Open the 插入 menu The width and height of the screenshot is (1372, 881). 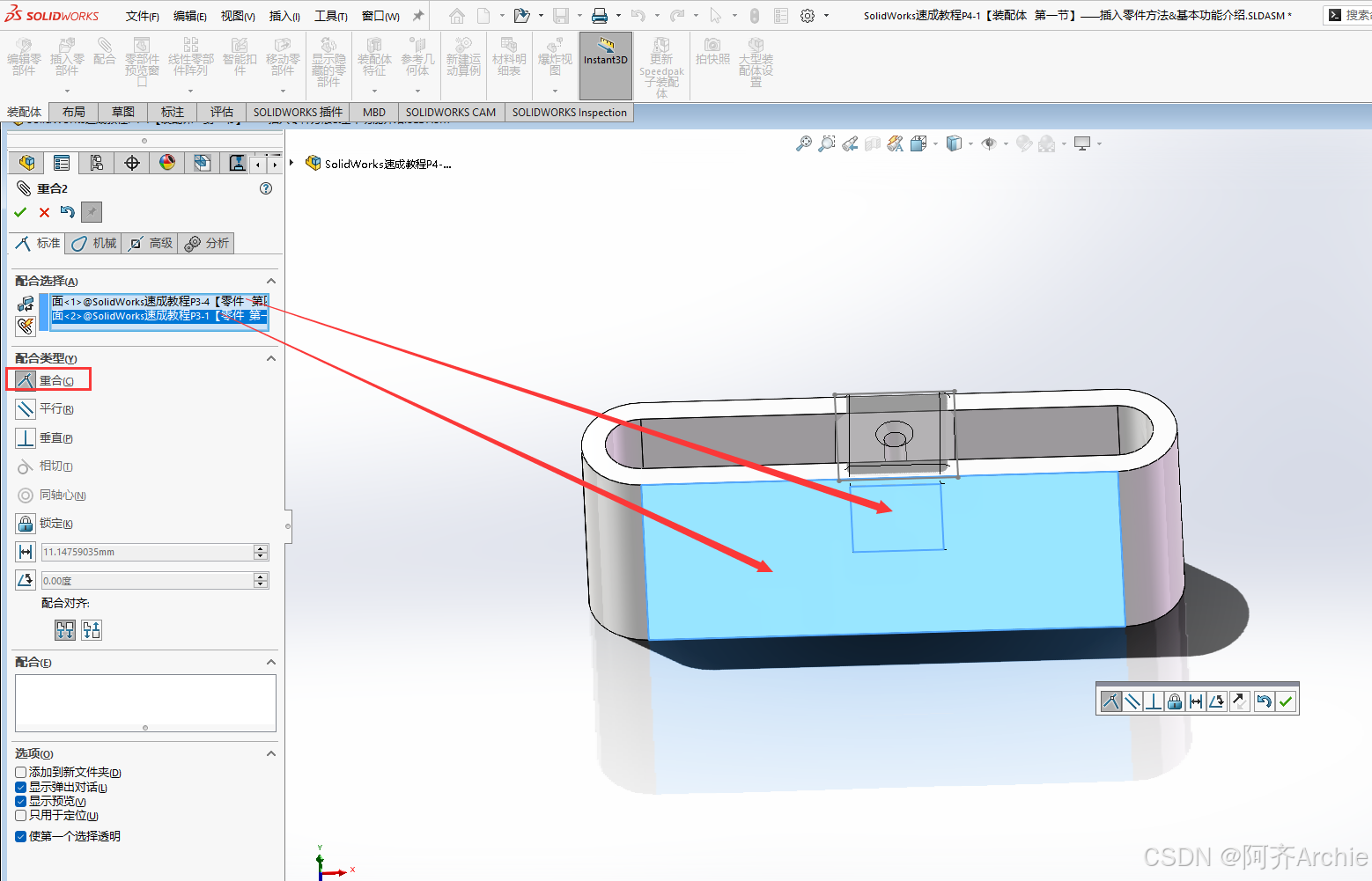284,16
